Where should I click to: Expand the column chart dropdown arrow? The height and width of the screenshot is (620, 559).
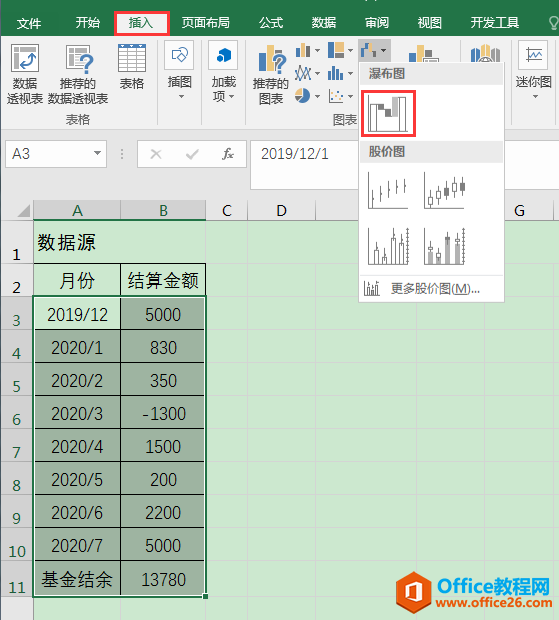click(x=317, y=51)
